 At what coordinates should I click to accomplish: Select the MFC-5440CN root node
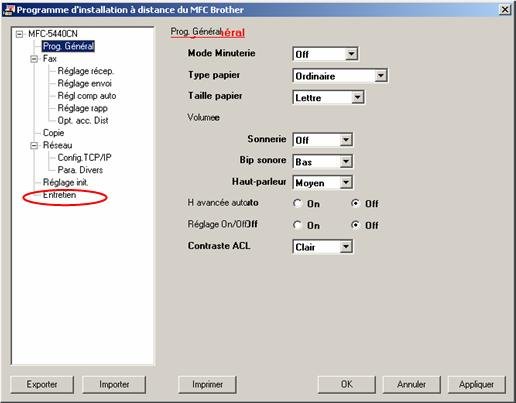pos(53,34)
